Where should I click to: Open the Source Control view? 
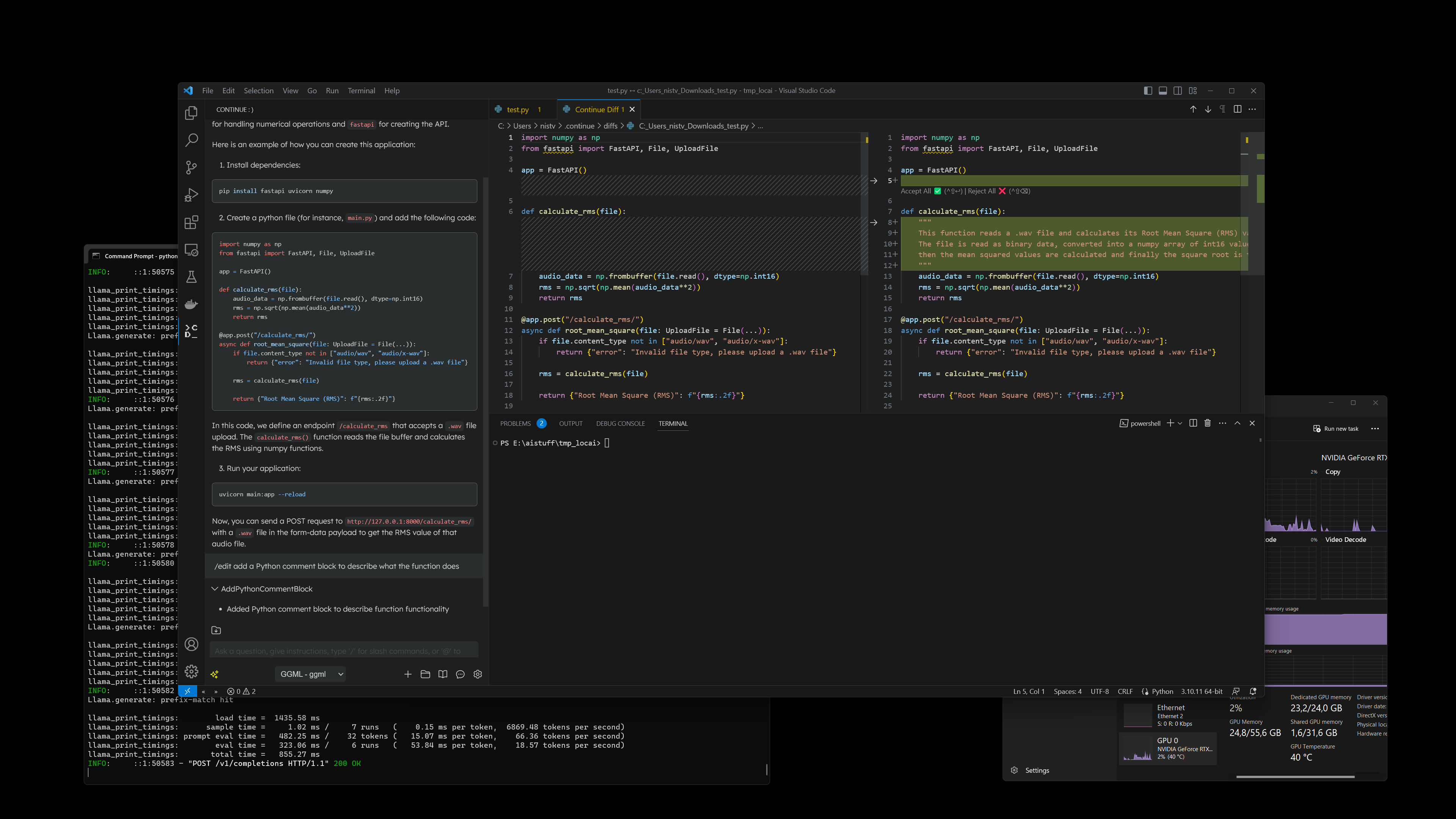tap(191, 167)
